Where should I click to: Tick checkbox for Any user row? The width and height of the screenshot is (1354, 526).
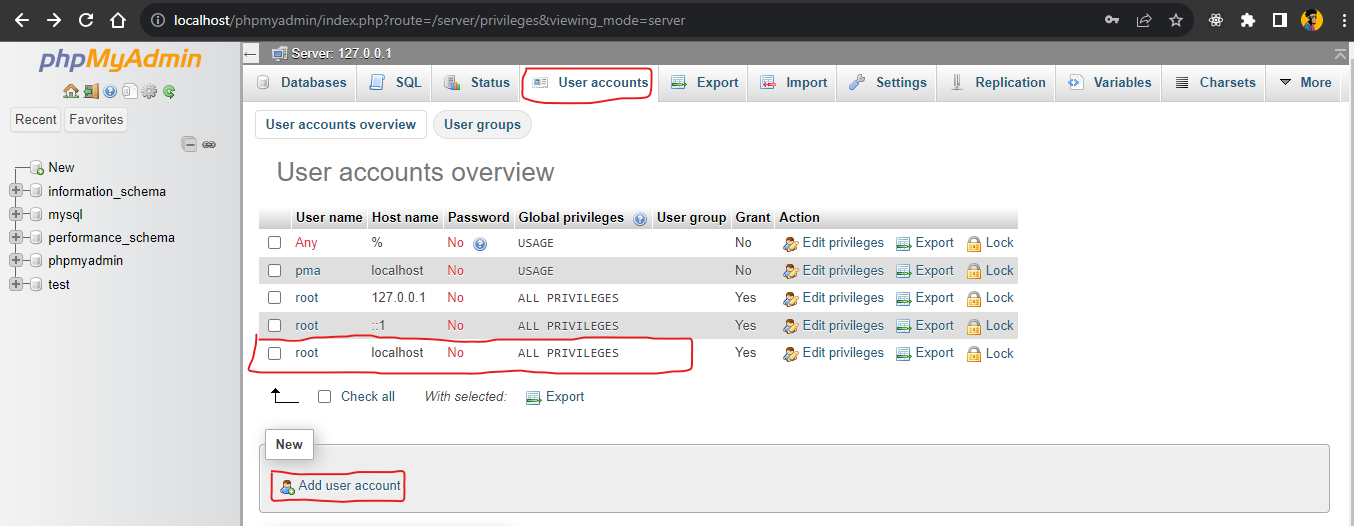pyautogui.click(x=274, y=243)
